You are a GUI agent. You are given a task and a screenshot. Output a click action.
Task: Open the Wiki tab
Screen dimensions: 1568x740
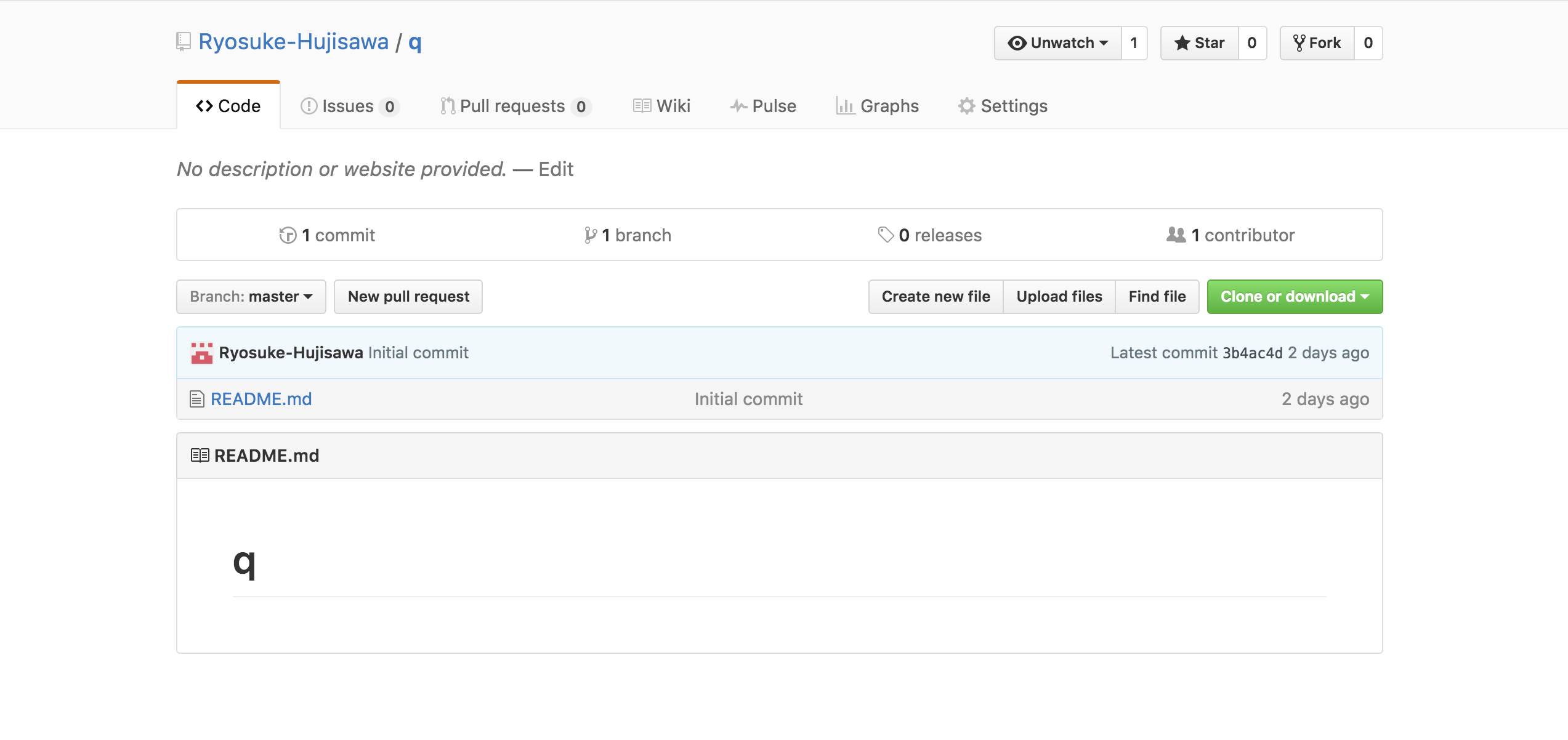[662, 106]
